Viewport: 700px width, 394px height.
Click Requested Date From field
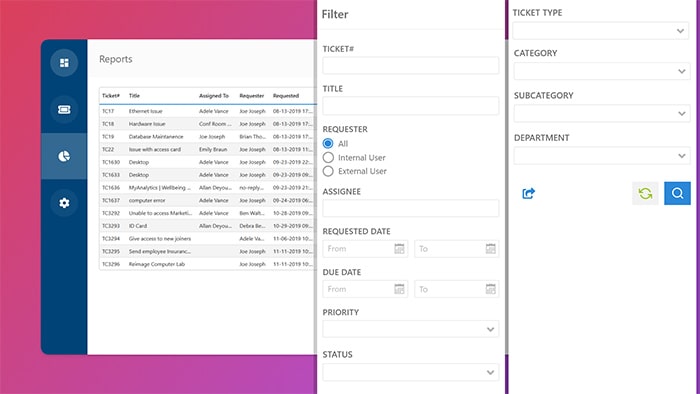pos(365,249)
